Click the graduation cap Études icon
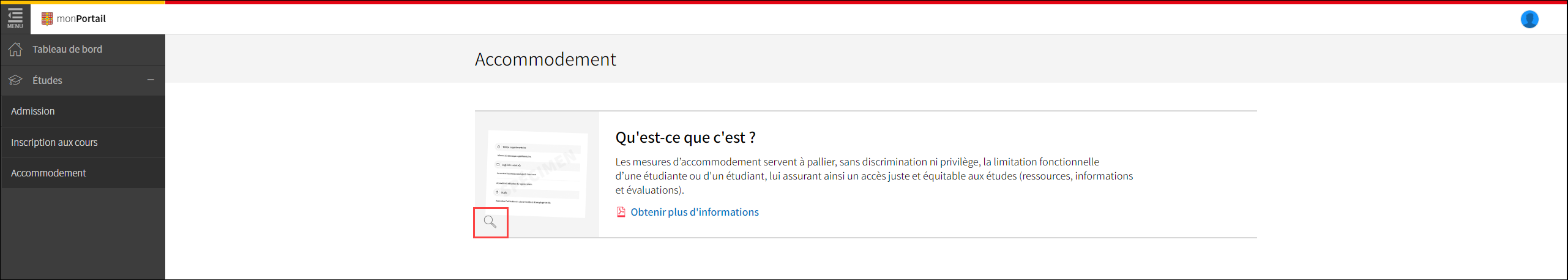 (15, 80)
